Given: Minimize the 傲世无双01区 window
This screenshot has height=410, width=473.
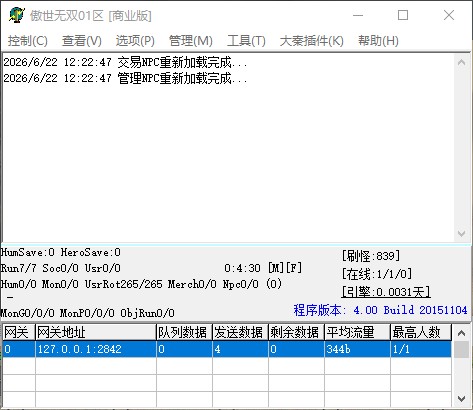Looking at the screenshot, I should tap(358, 15).
